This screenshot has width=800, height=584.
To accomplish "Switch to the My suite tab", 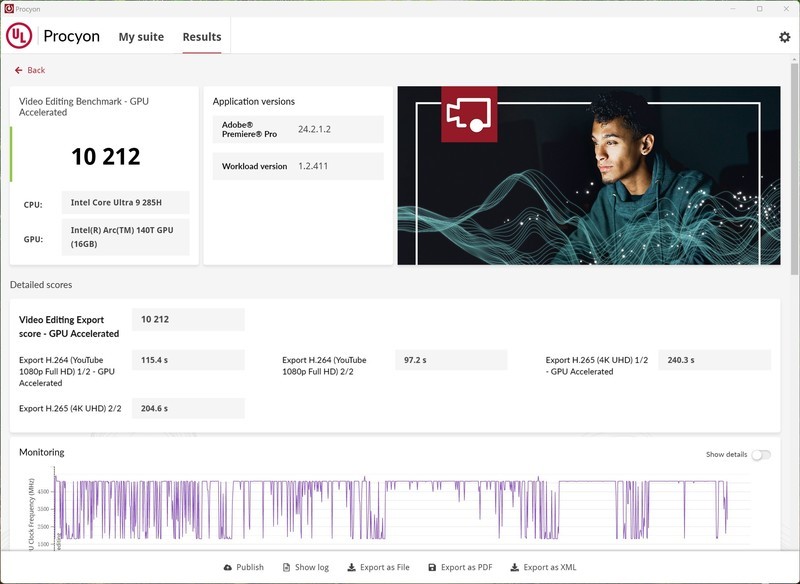I will click(x=141, y=37).
